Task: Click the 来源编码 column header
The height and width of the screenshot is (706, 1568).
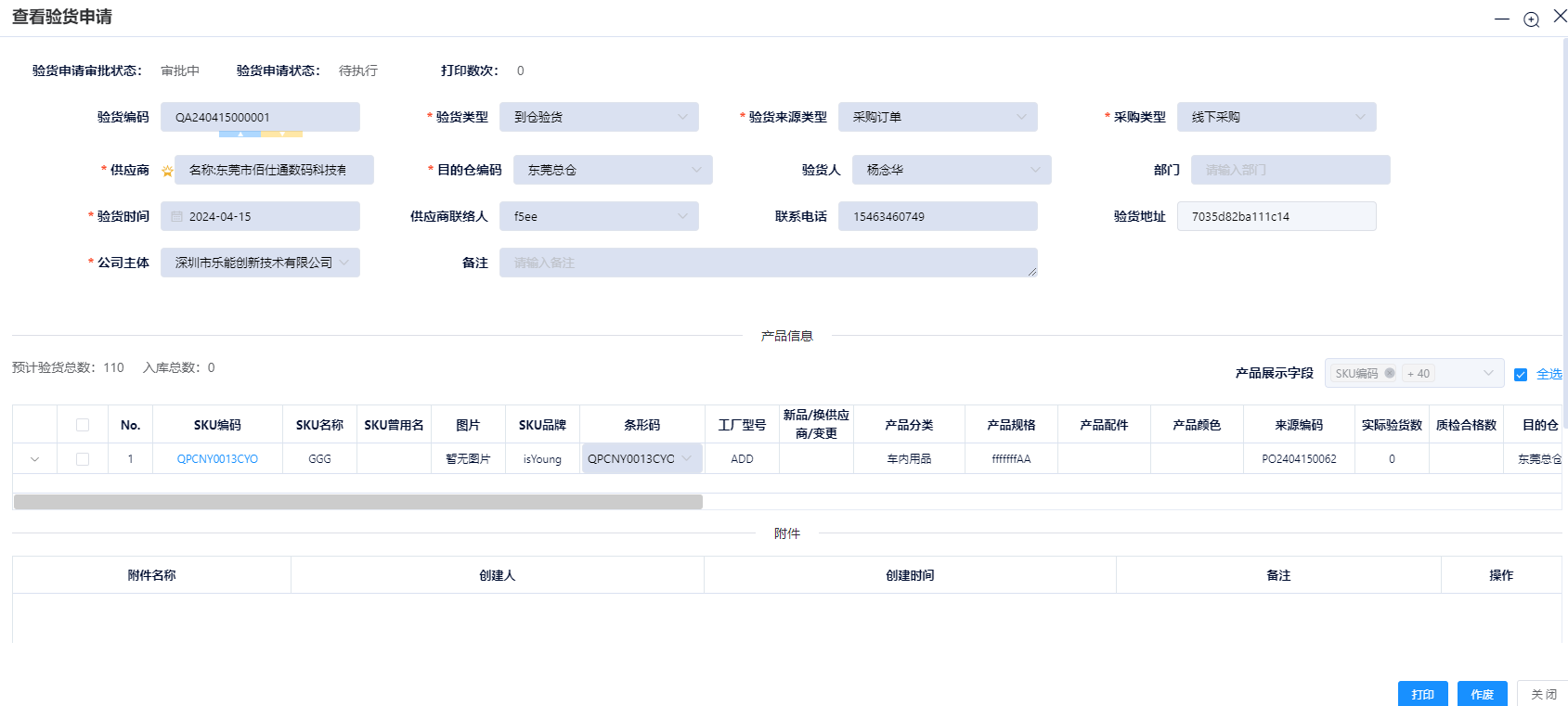Action: [1299, 425]
